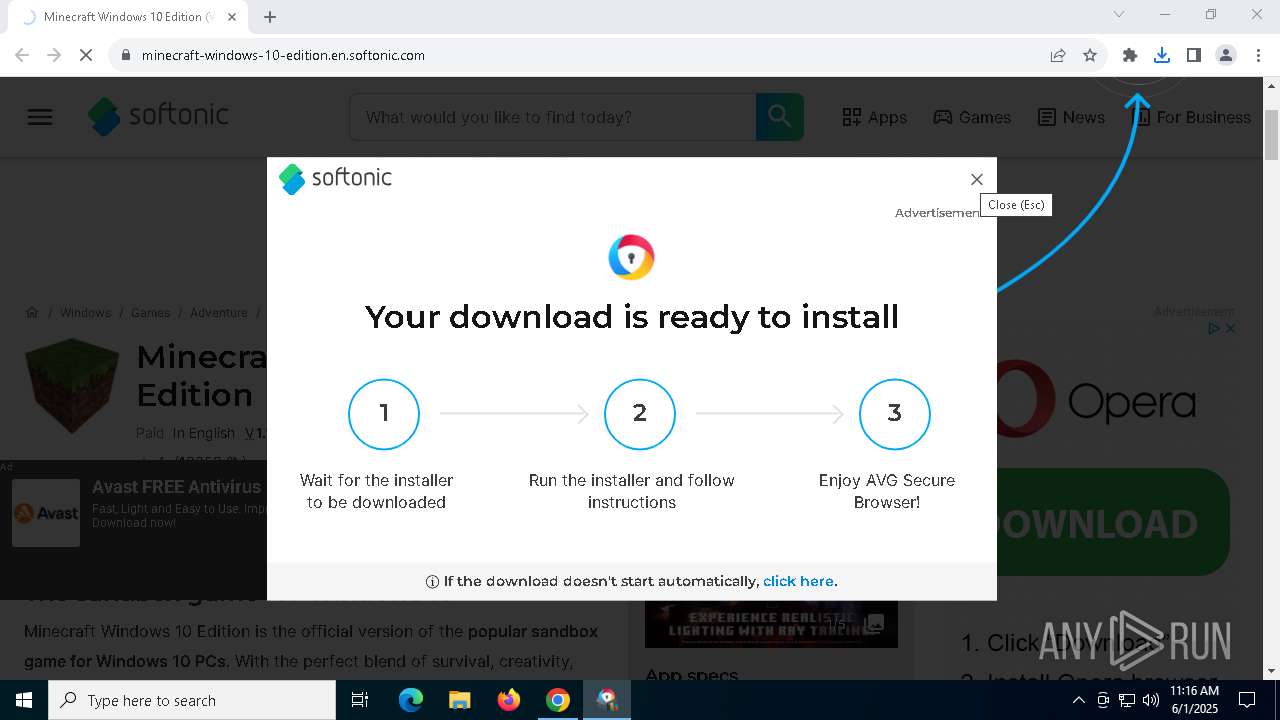Expand the tab search chevron
The image size is (1280, 720).
click(x=1119, y=14)
